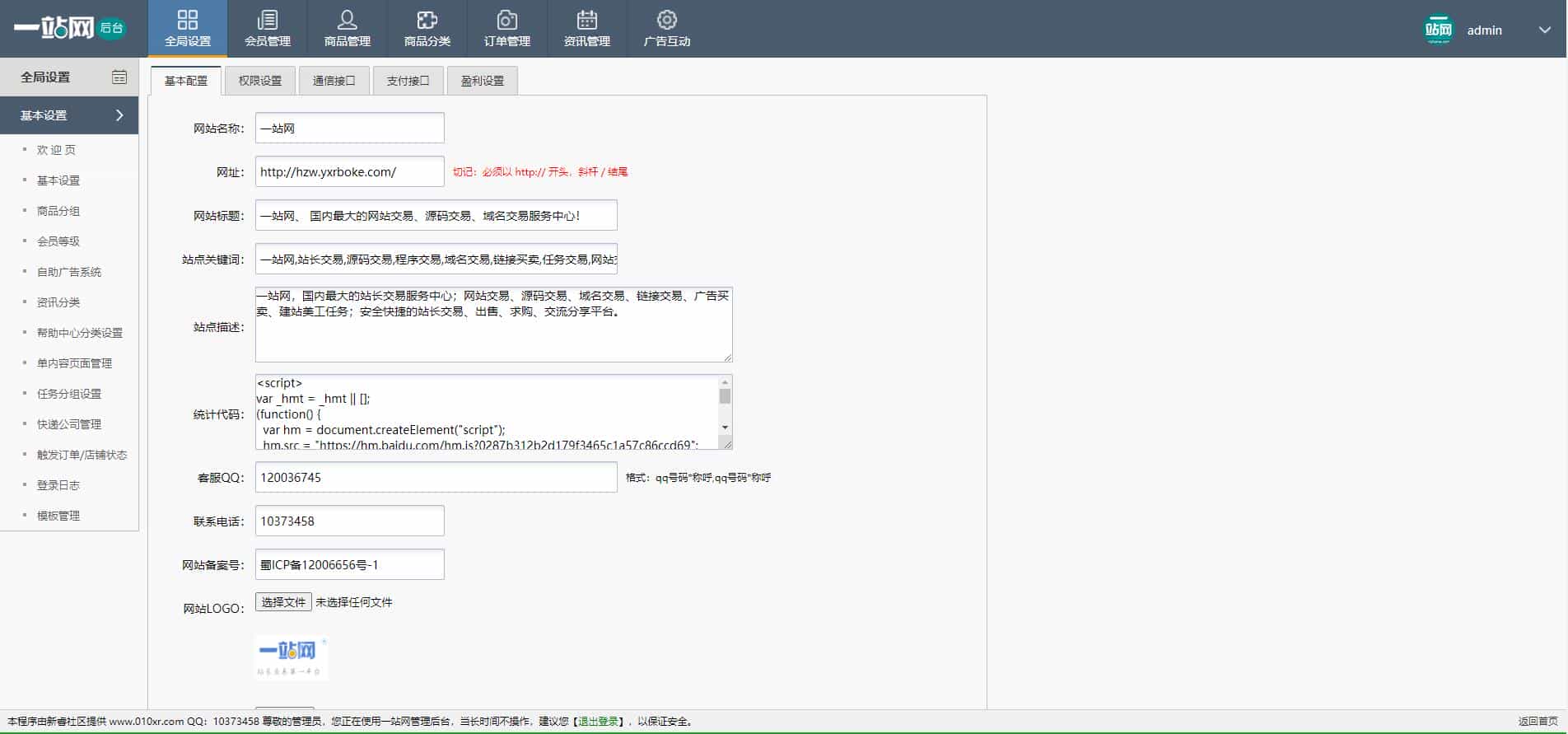Click the 统计代码 scrollbar up arrow
1568x734 pixels.
click(x=725, y=382)
